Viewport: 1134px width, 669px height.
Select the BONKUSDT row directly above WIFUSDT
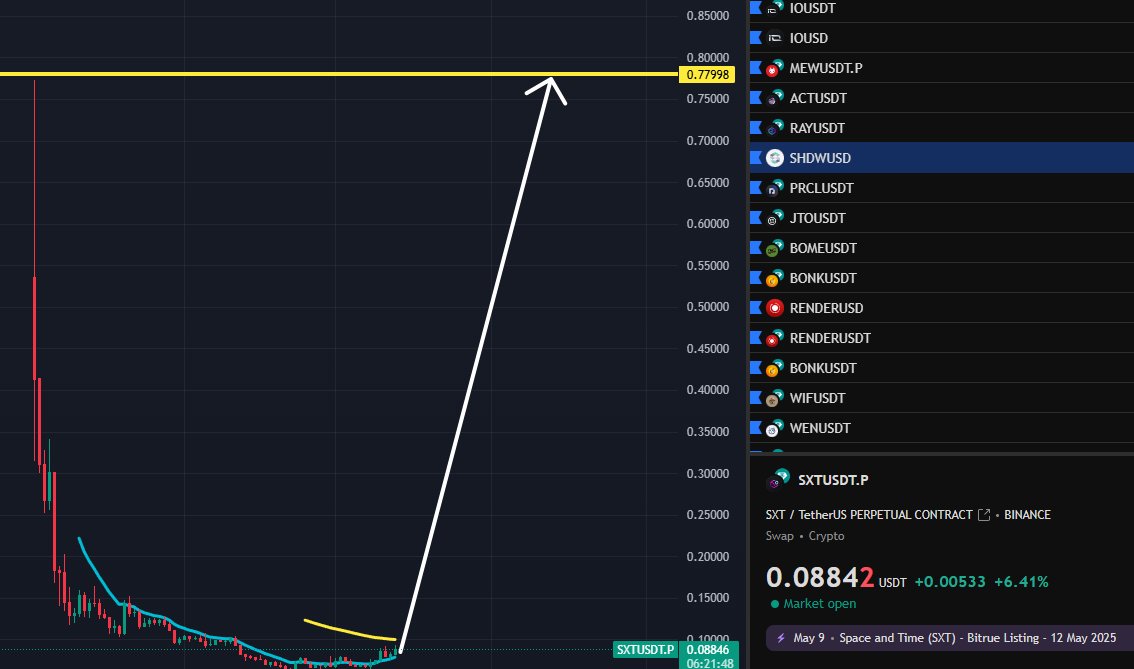coord(942,368)
